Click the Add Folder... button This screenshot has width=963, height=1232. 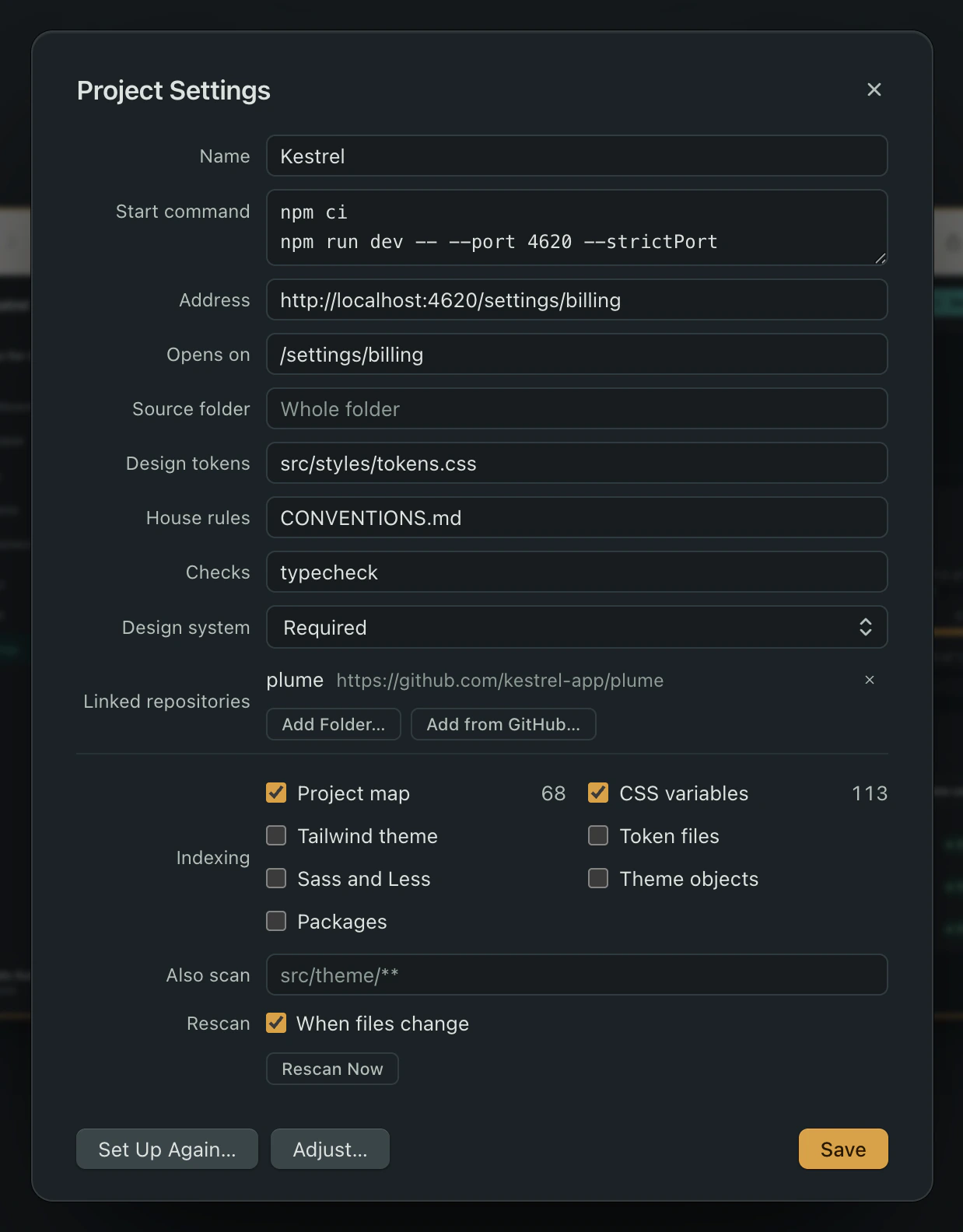(334, 724)
